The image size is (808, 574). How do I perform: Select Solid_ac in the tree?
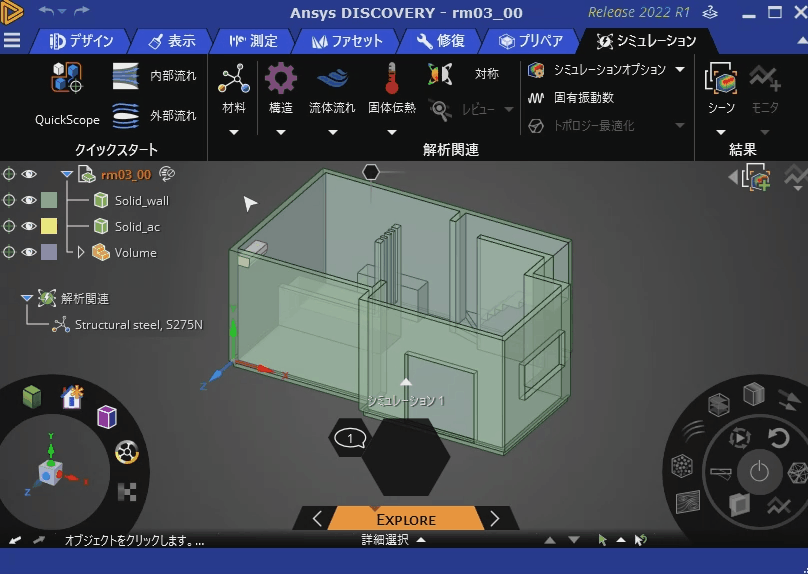point(137,227)
